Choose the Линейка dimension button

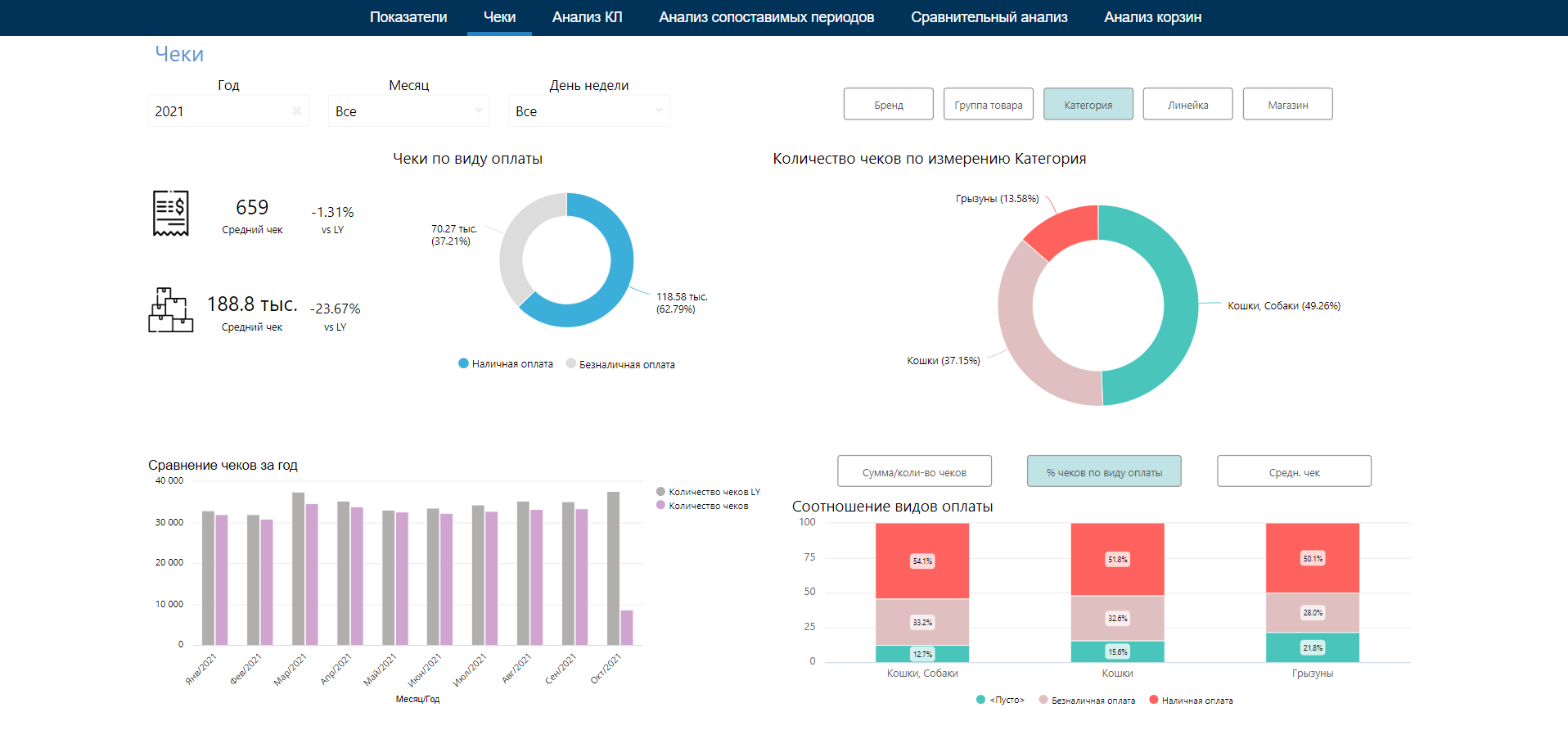point(1188,104)
